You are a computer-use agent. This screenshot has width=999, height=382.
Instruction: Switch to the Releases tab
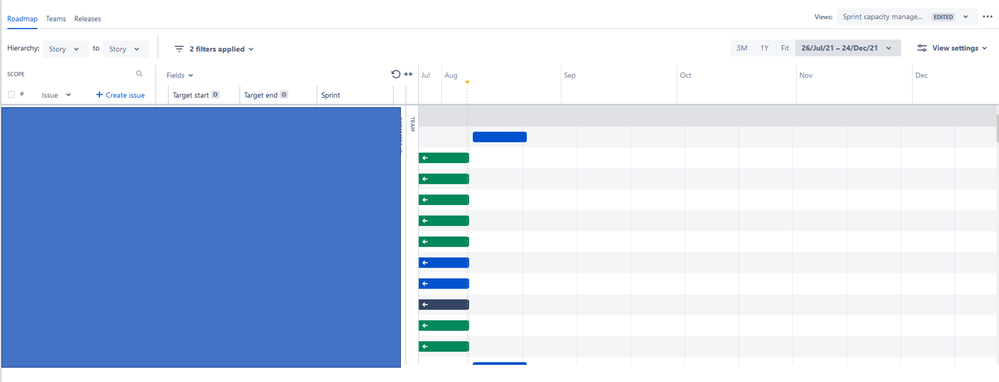(87, 19)
